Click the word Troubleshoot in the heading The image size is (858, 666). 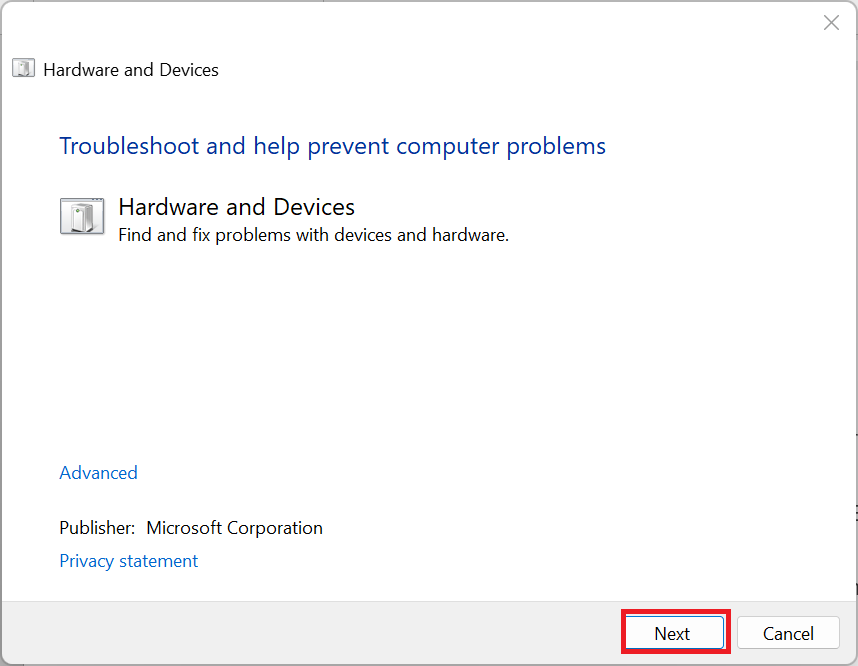click(x=129, y=146)
